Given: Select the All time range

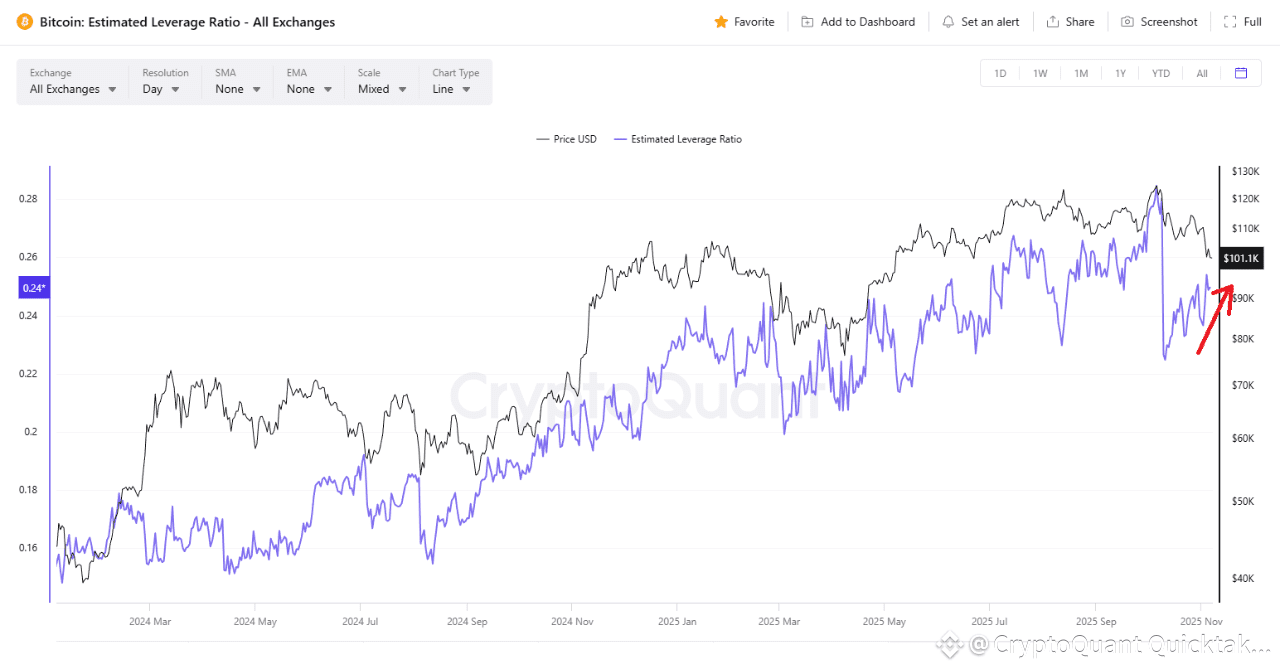Looking at the screenshot, I should pos(1202,73).
